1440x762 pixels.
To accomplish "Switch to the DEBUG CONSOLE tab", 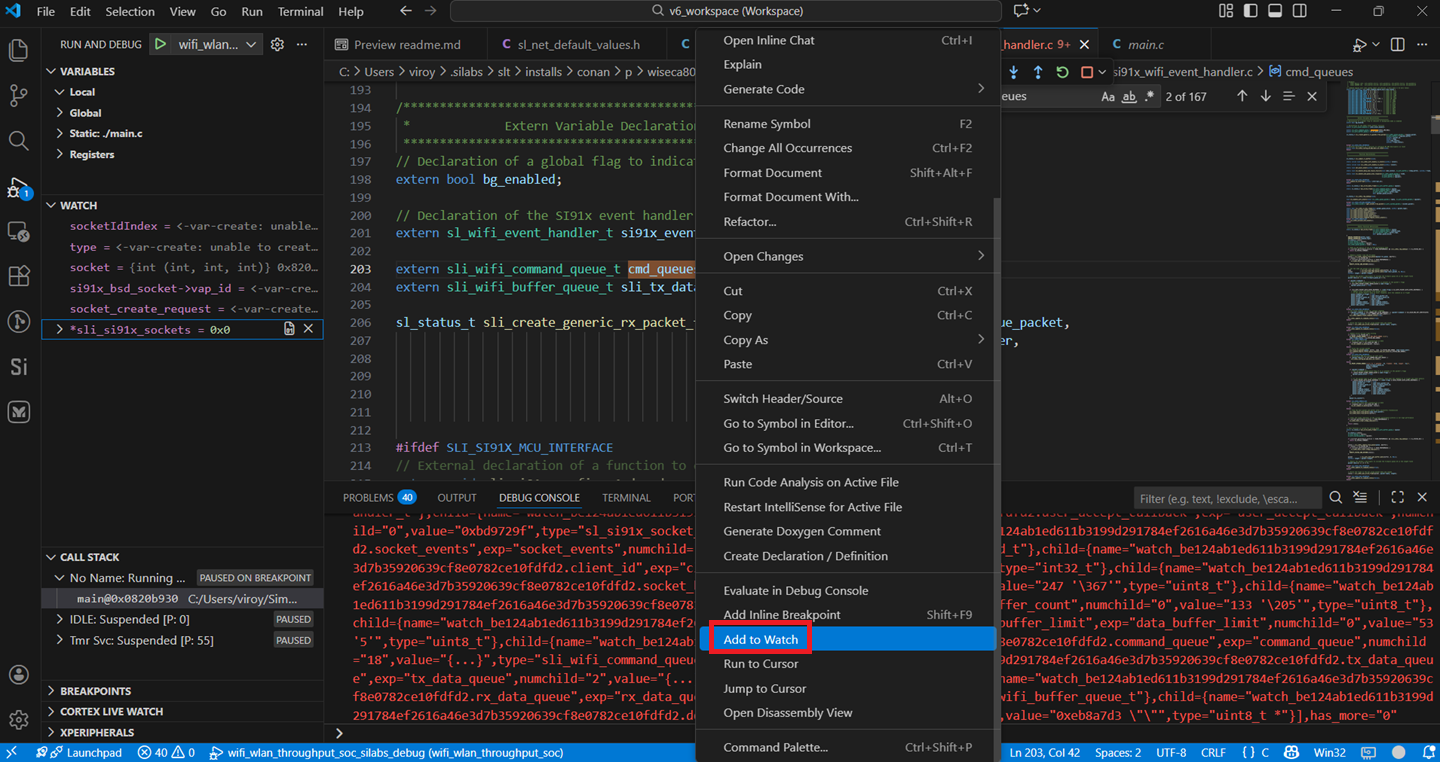I will coord(539,497).
